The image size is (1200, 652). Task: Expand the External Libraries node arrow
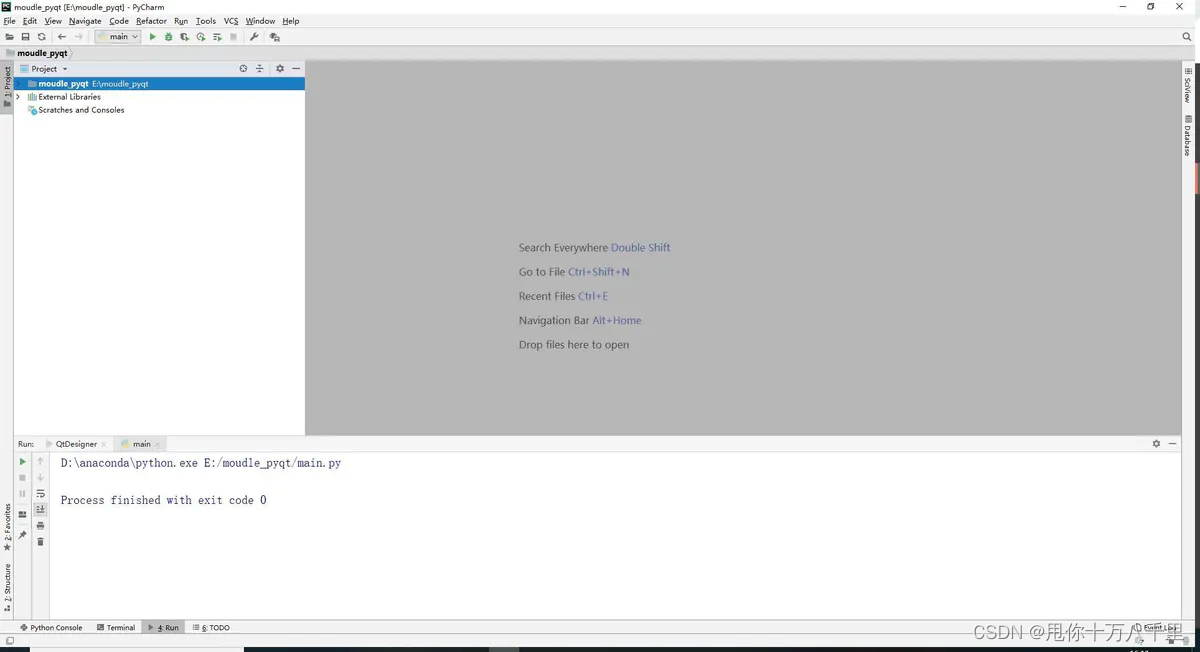pos(18,97)
